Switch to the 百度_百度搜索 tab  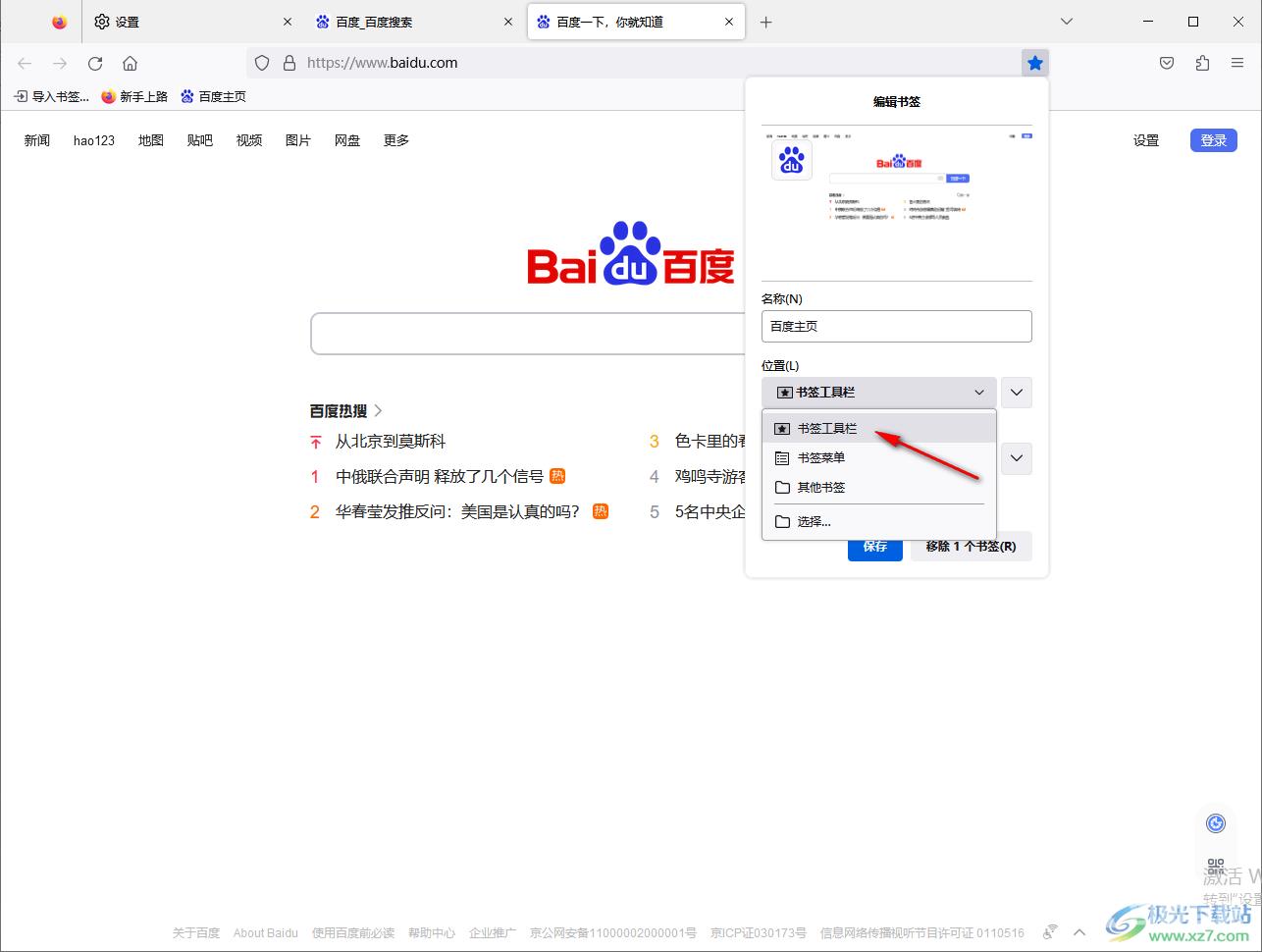414,22
